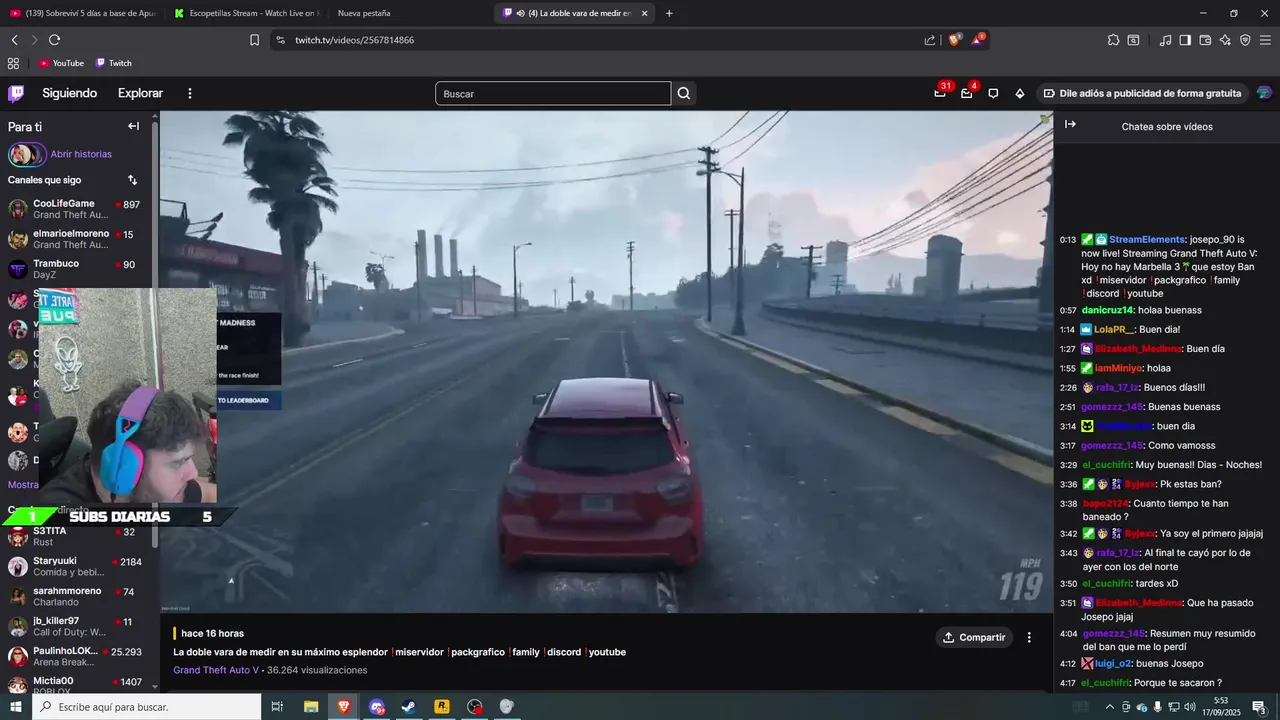Collapse the video chat panel arrow
Screen dimensions: 1280x720
click(x=1070, y=125)
